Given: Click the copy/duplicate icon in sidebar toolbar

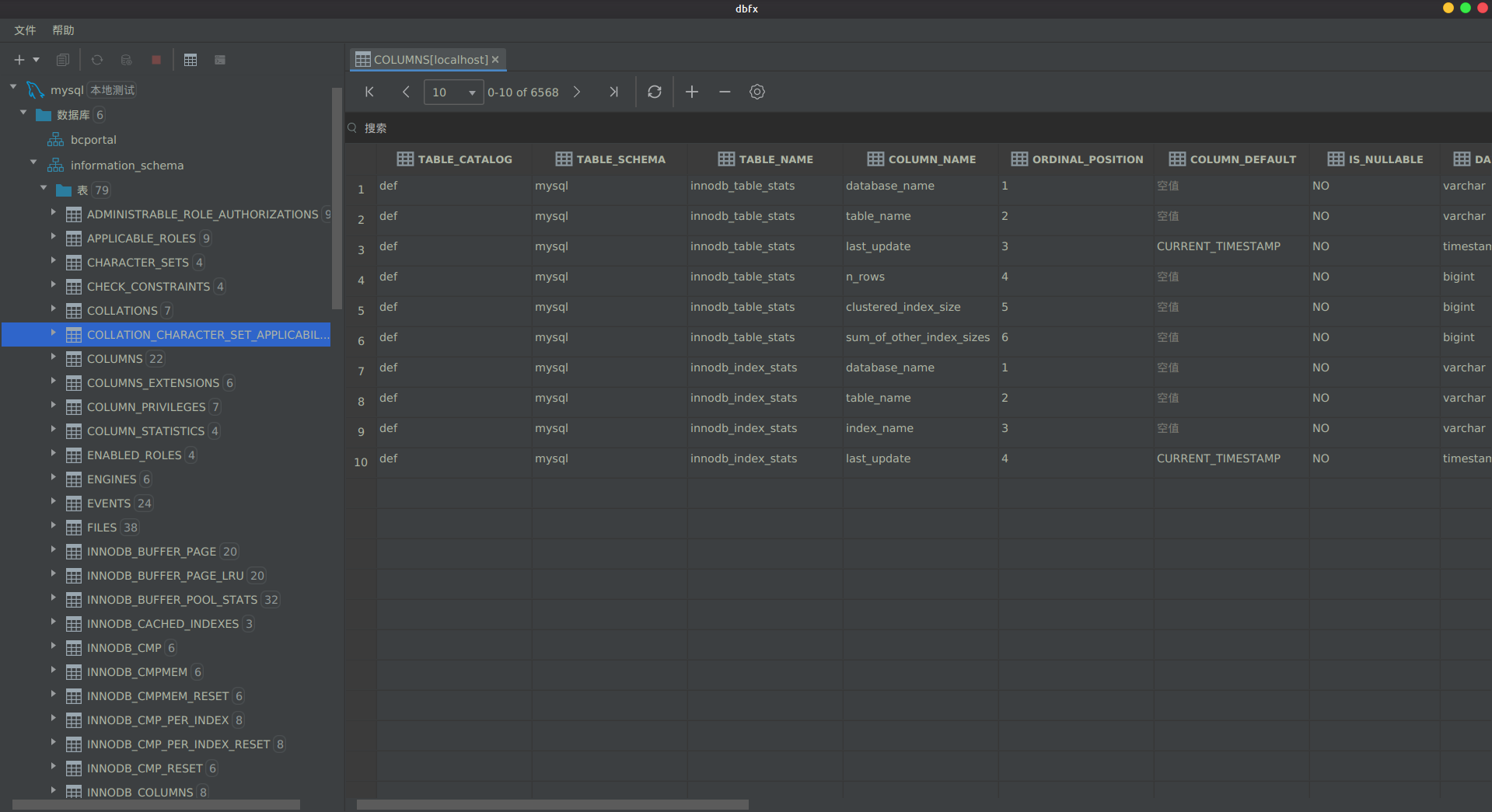Looking at the screenshot, I should [x=63, y=60].
